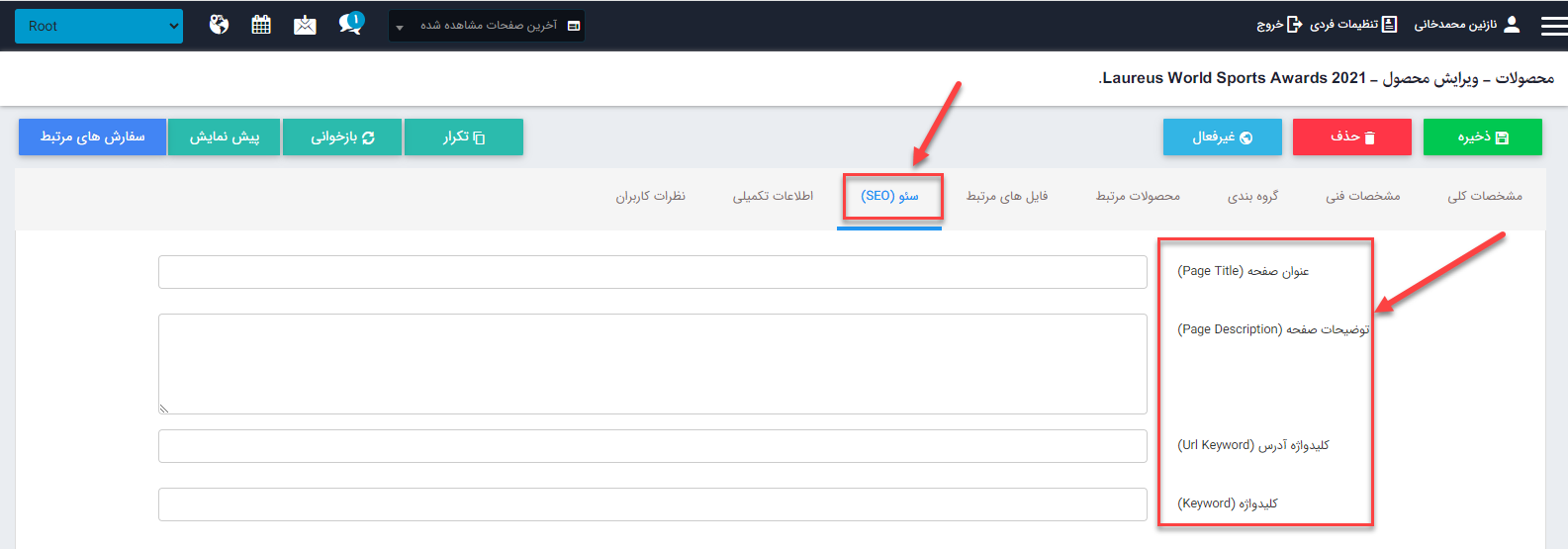1568x549 pixels.
Task: Click the user profile icon for نازنین محمدخانی
Action: coord(1511,25)
